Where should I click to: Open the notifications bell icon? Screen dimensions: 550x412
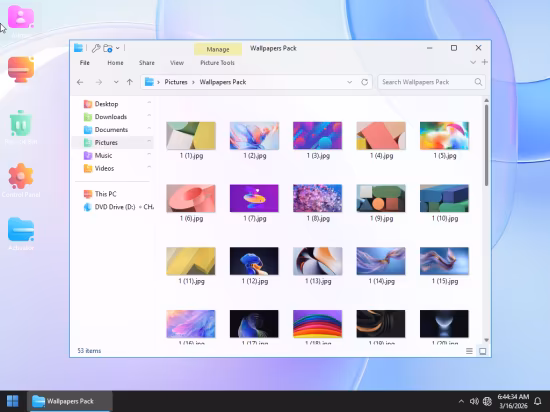(537, 401)
